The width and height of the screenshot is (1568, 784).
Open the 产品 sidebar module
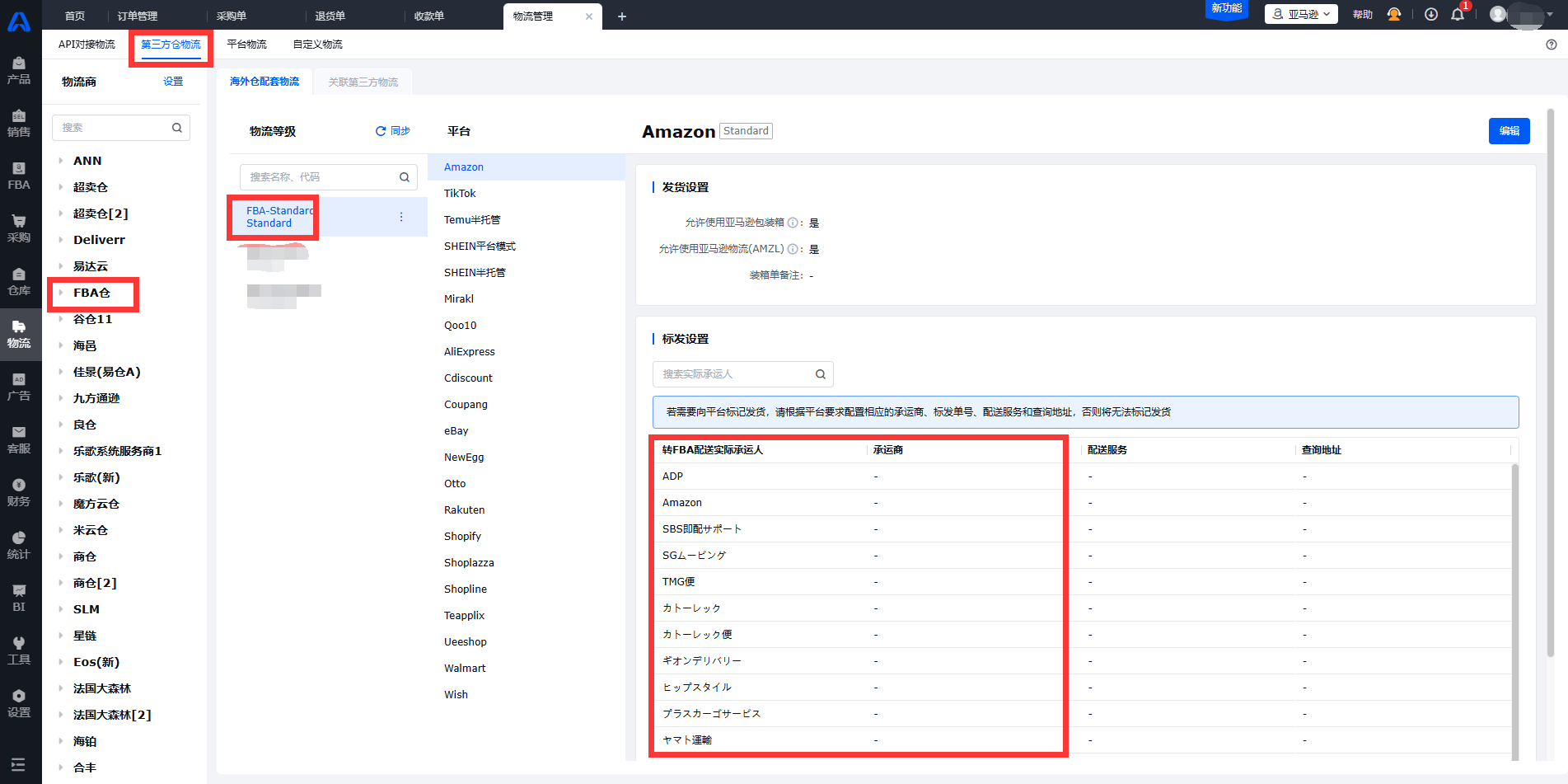(x=19, y=71)
